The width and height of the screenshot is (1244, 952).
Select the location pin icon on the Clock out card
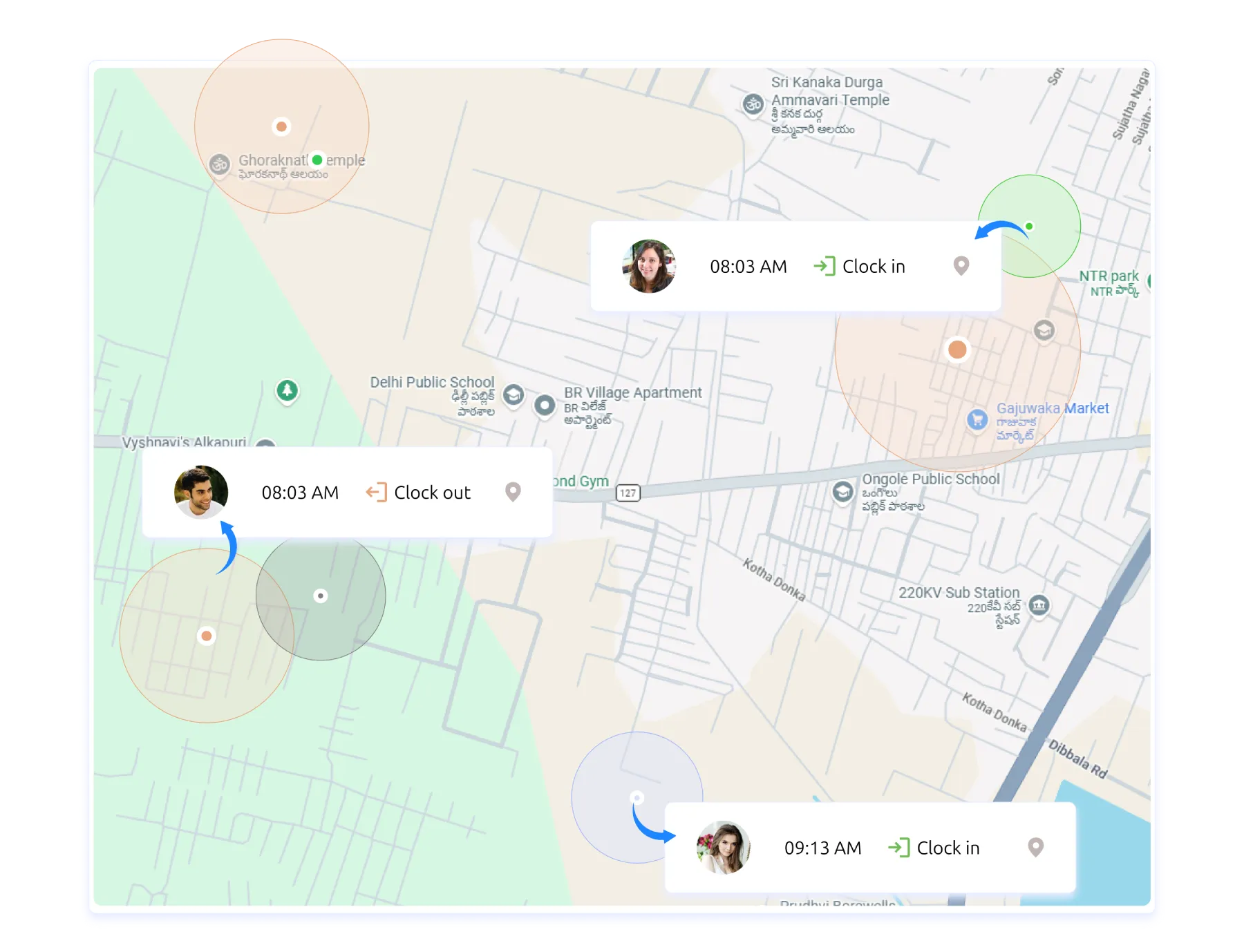click(512, 492)
